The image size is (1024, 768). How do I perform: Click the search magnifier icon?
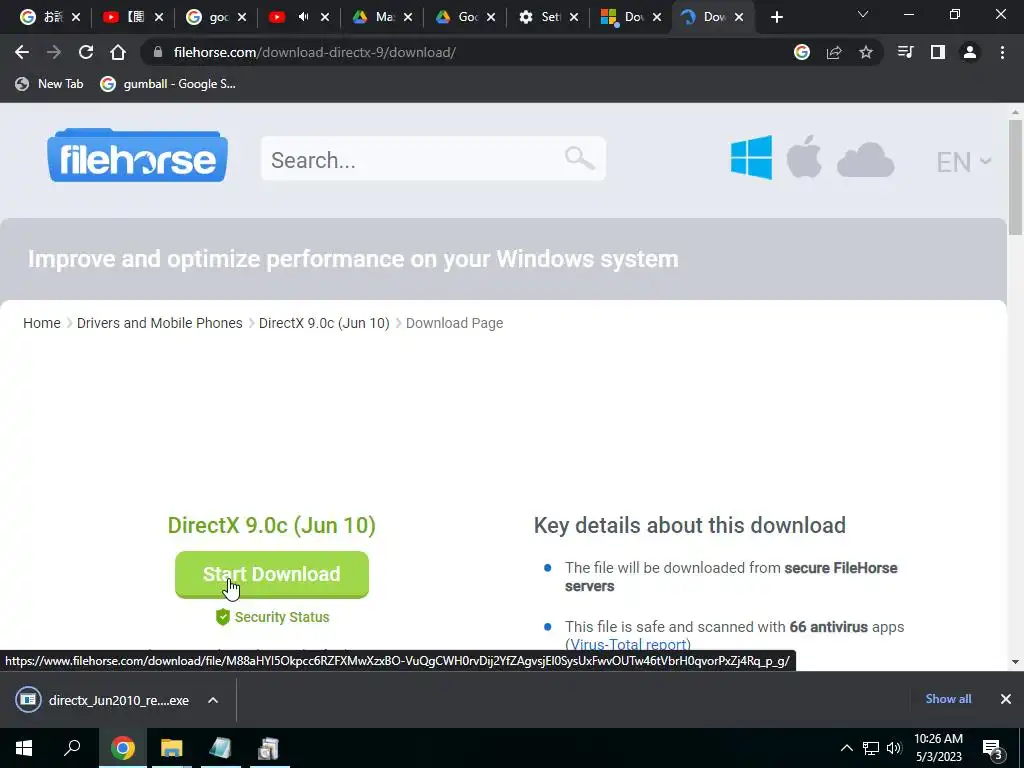[x=579, y=158]
